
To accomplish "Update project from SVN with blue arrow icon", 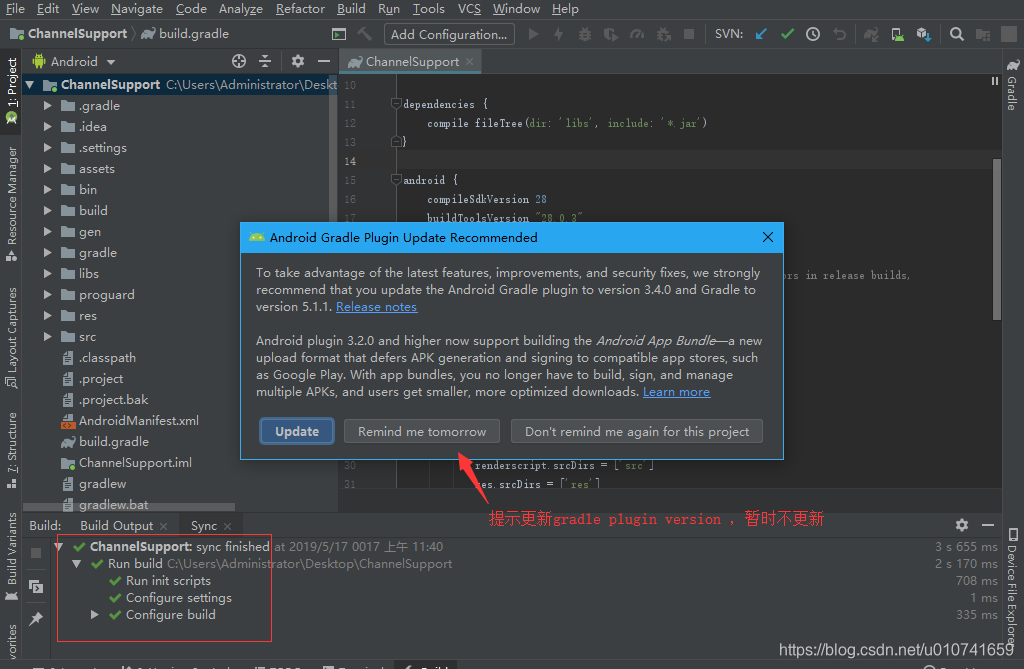I will coord(762,33).
